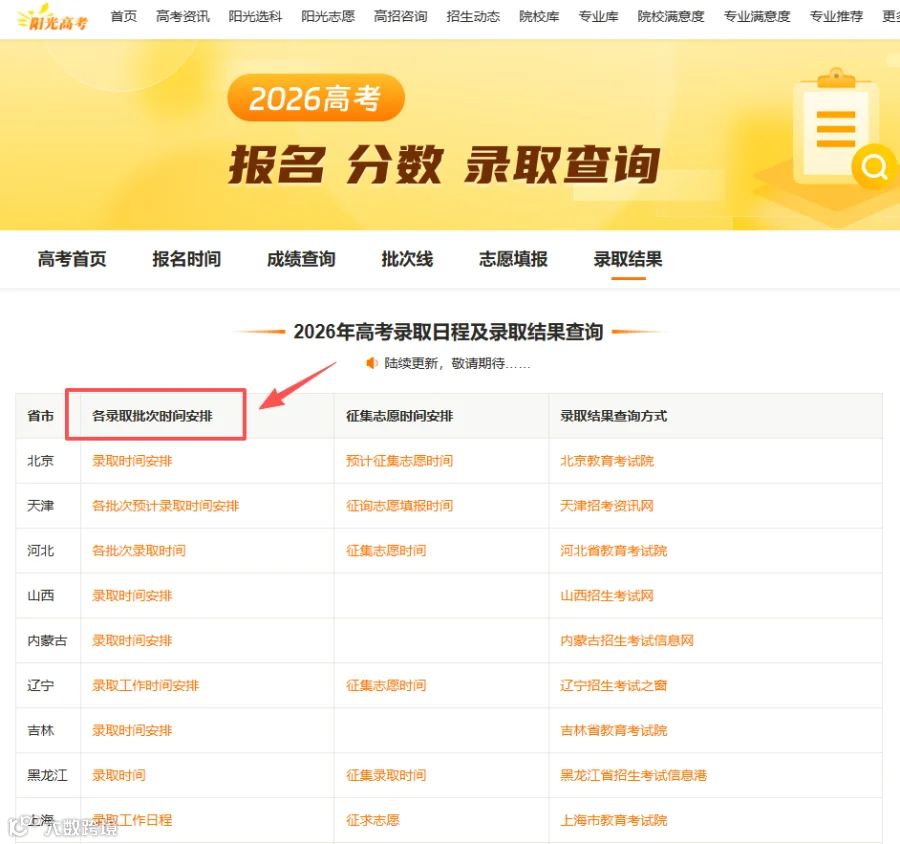Open 黑龙江 征集录取时间 link
The height and width of the screenshot is (844, 900).
(386, 775)
